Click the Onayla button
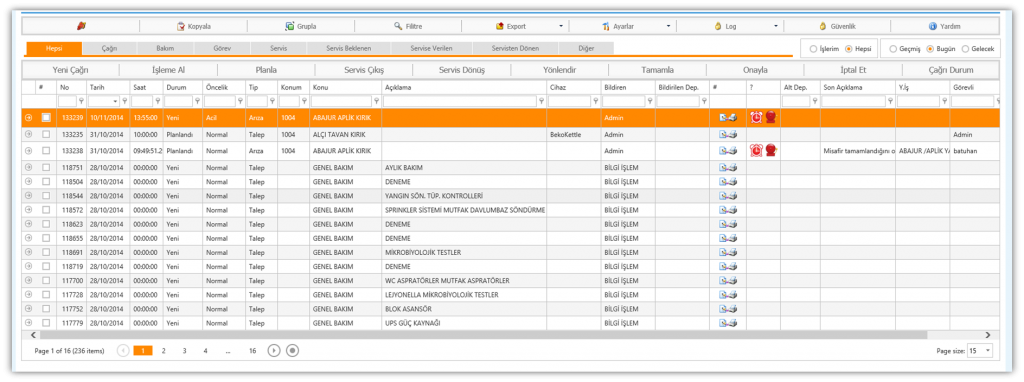The height and width of the screenshot is (382, 1024). click(x=755, y=70)
